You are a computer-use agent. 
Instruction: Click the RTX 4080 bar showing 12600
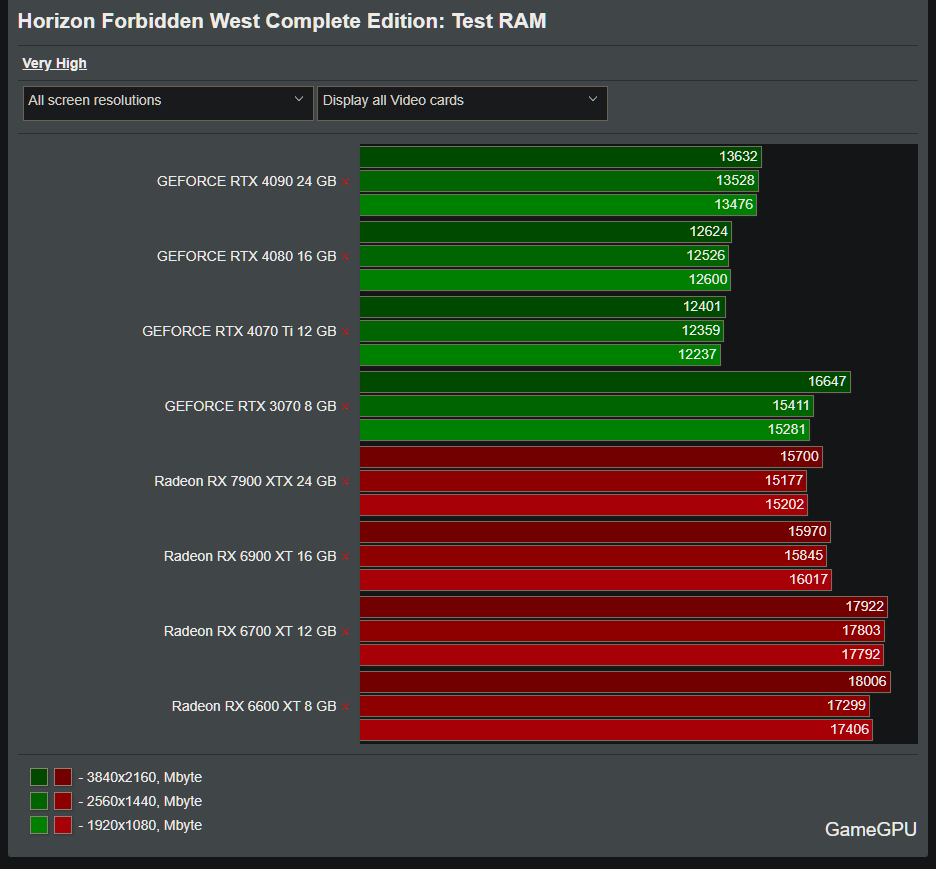coord(546,279)
